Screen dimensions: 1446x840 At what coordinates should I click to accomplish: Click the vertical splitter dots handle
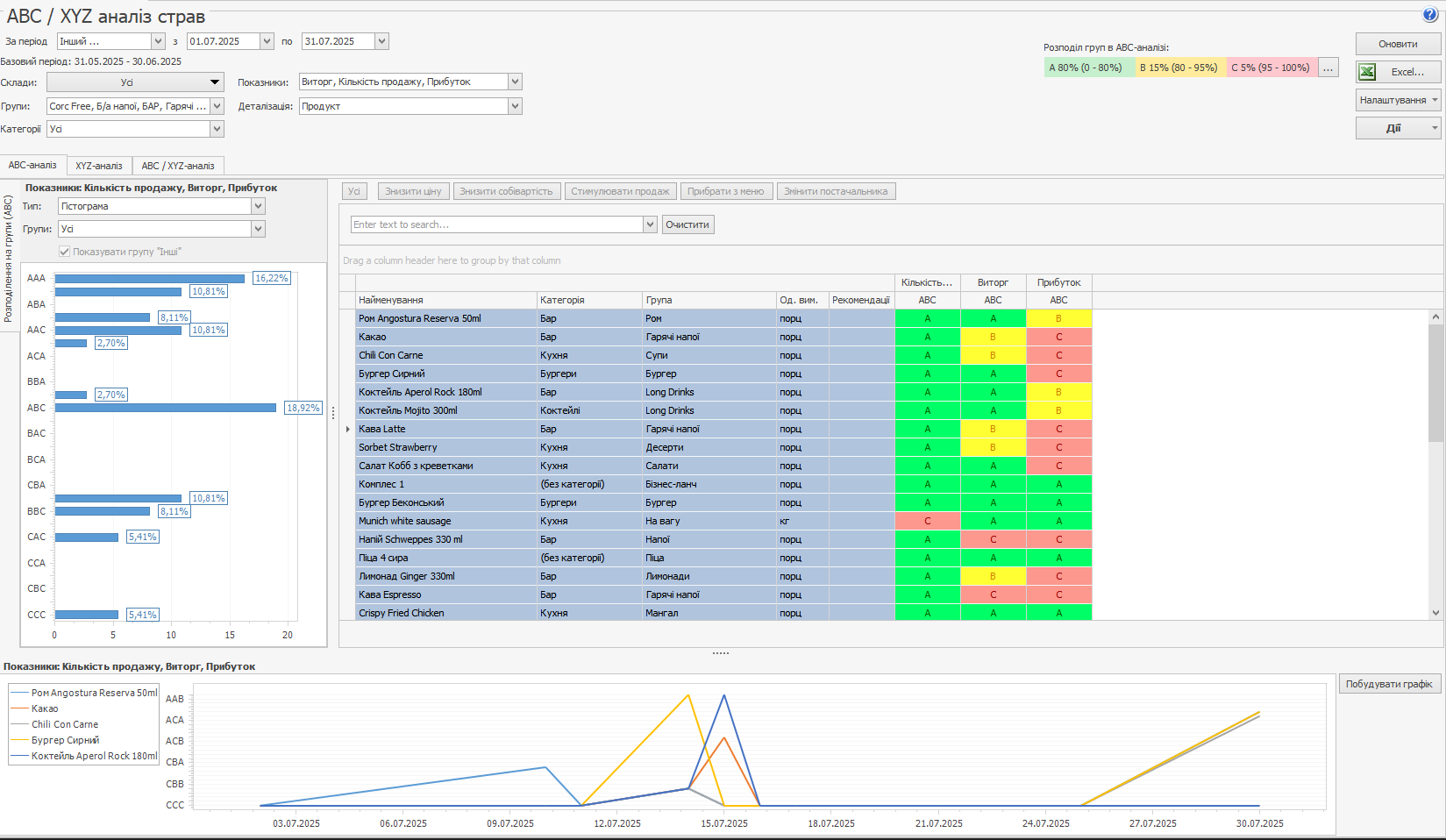pos(333,413)
